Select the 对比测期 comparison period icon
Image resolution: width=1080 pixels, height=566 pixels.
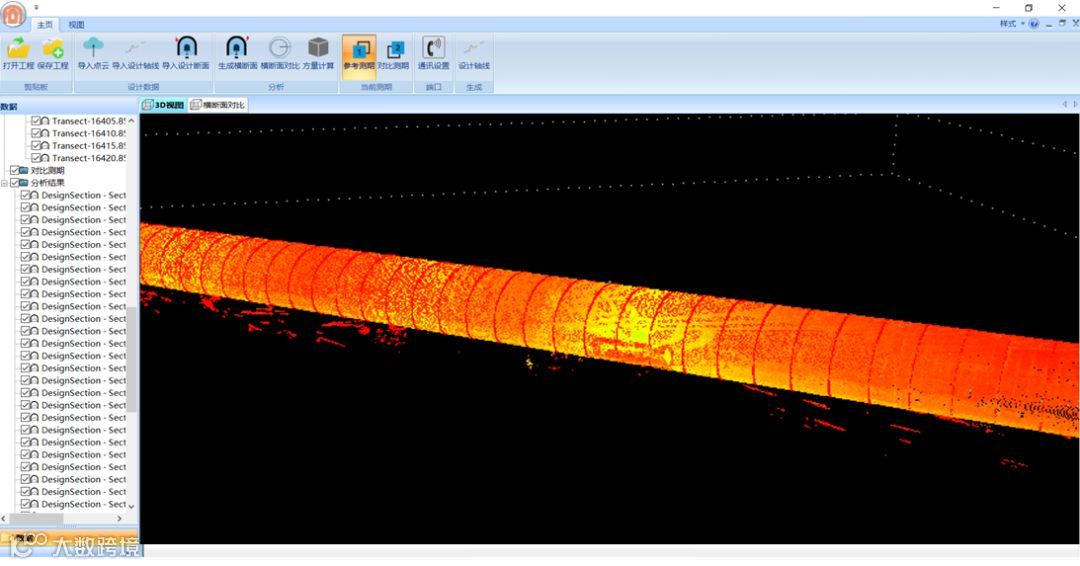pos(393,54)
